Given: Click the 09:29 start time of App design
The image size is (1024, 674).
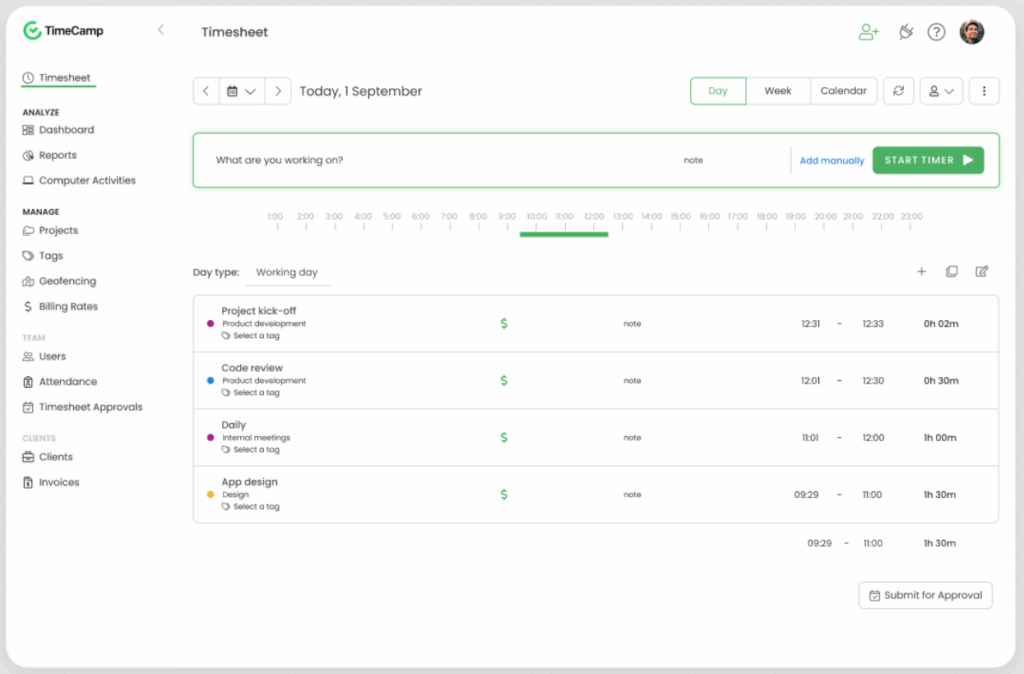Looking at the screenshot, I should [807, 494].
